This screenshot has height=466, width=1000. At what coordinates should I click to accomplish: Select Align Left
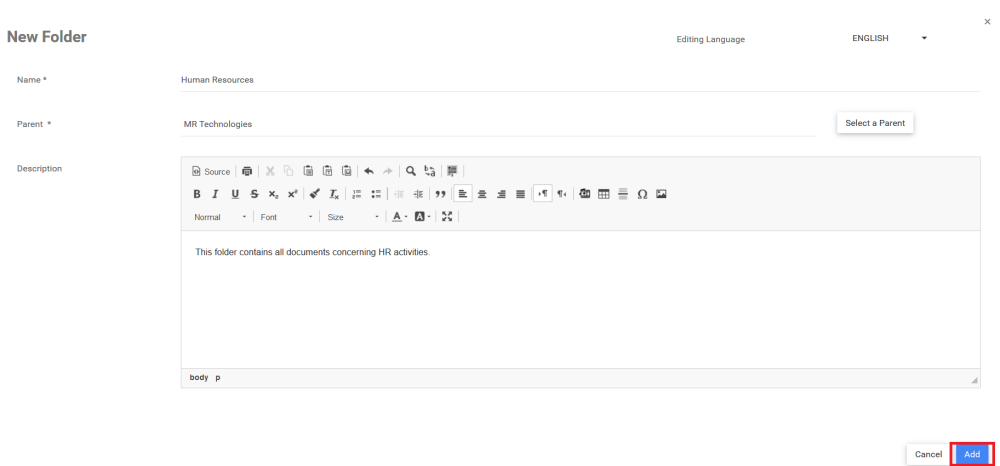pyautogui.click(x=463, y=194)
